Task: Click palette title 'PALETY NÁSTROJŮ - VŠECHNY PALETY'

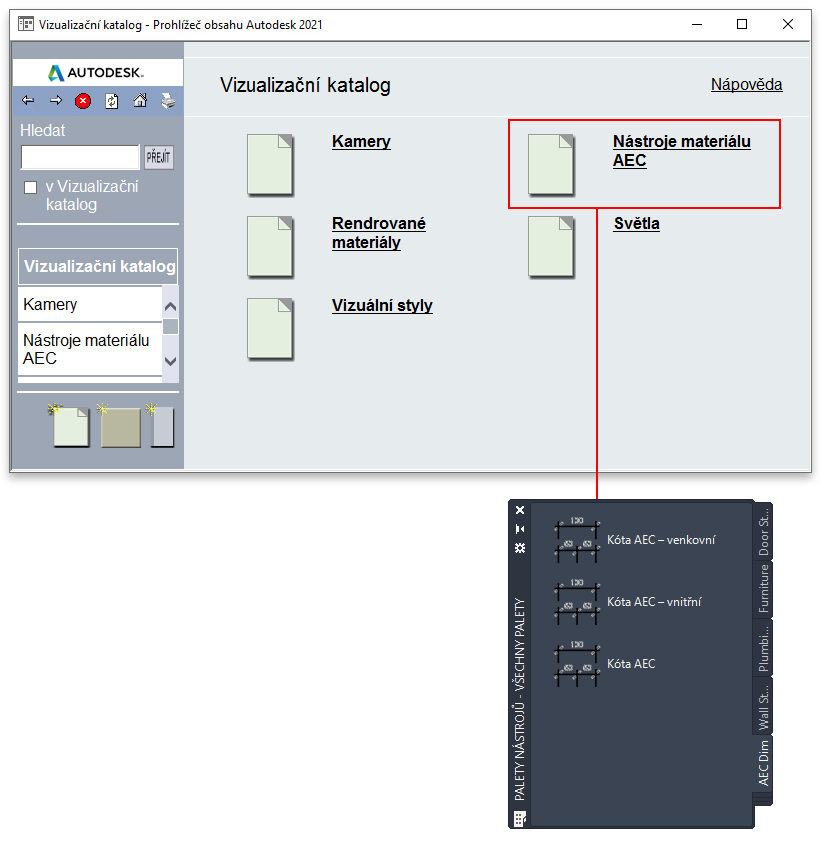Action: (520, 699)
